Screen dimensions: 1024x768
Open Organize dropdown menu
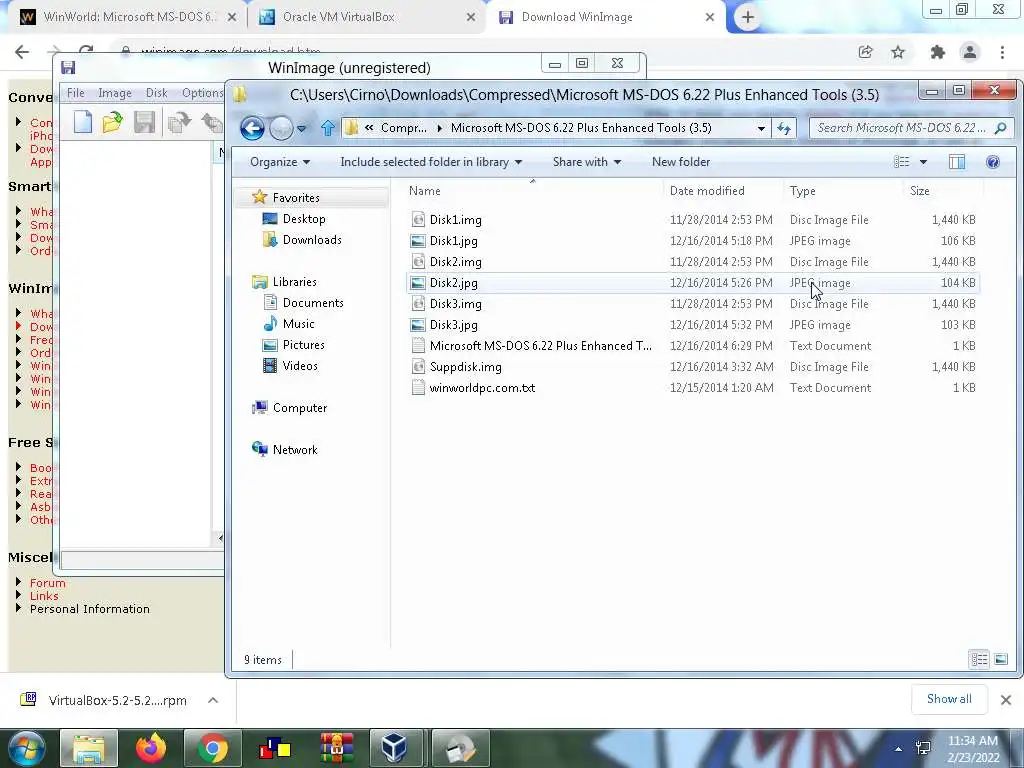pos(280,162)
